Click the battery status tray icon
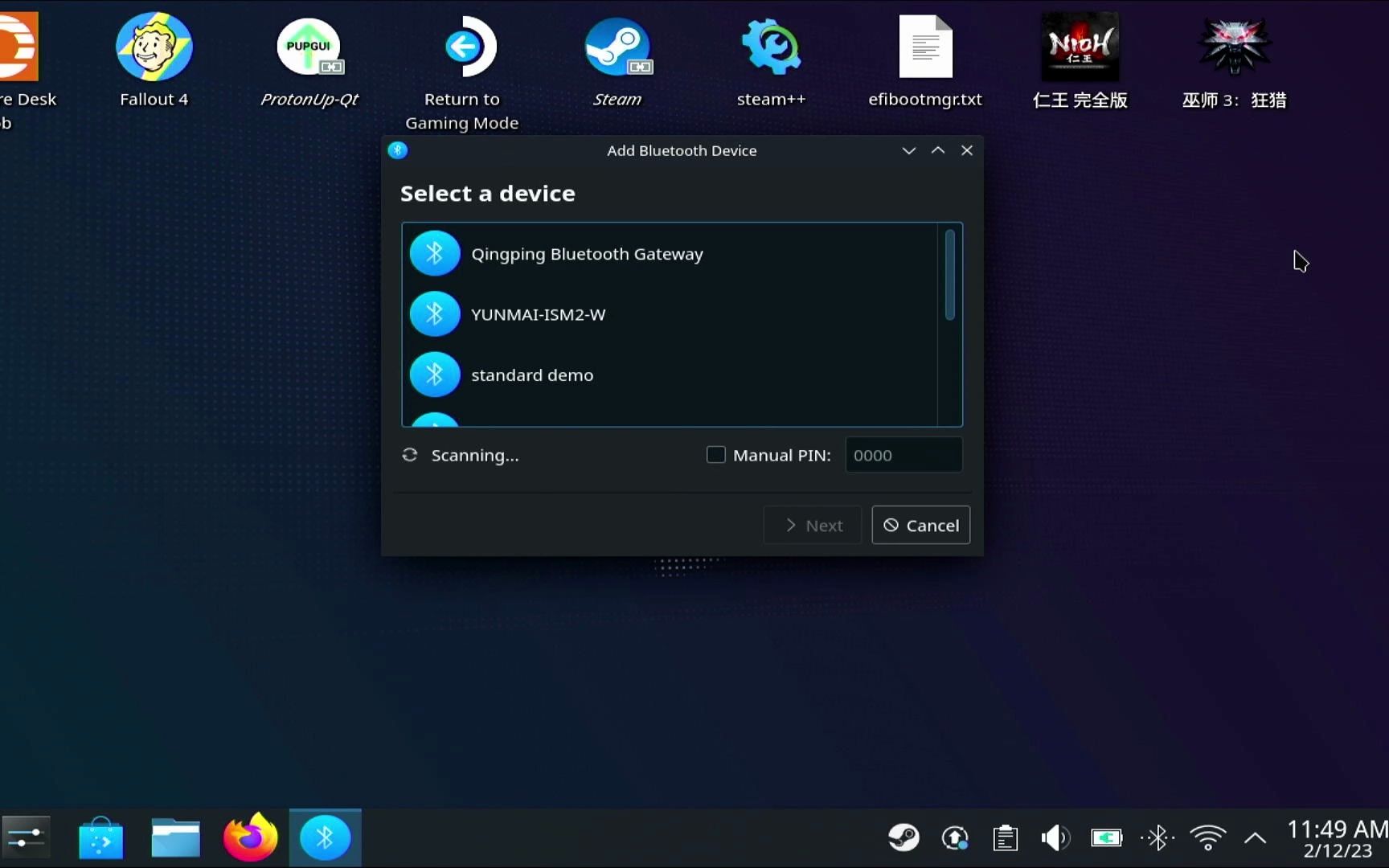Screen dimensions: 1389x868 pos(1106,838)
